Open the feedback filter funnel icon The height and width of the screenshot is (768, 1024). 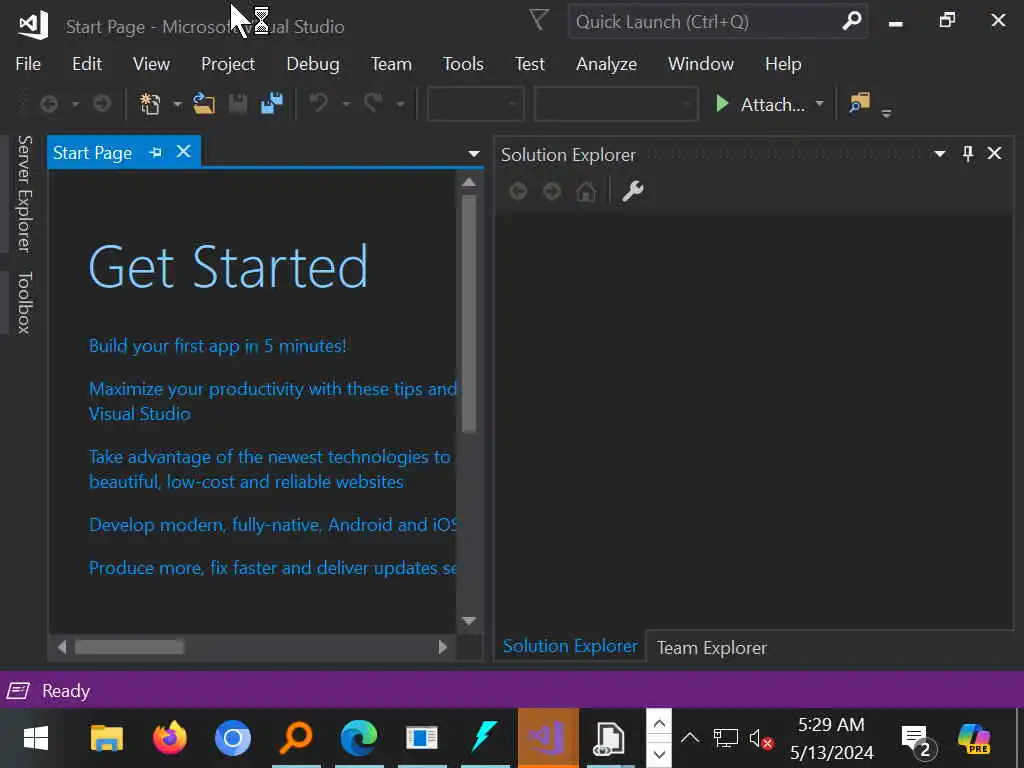[539, 20]
